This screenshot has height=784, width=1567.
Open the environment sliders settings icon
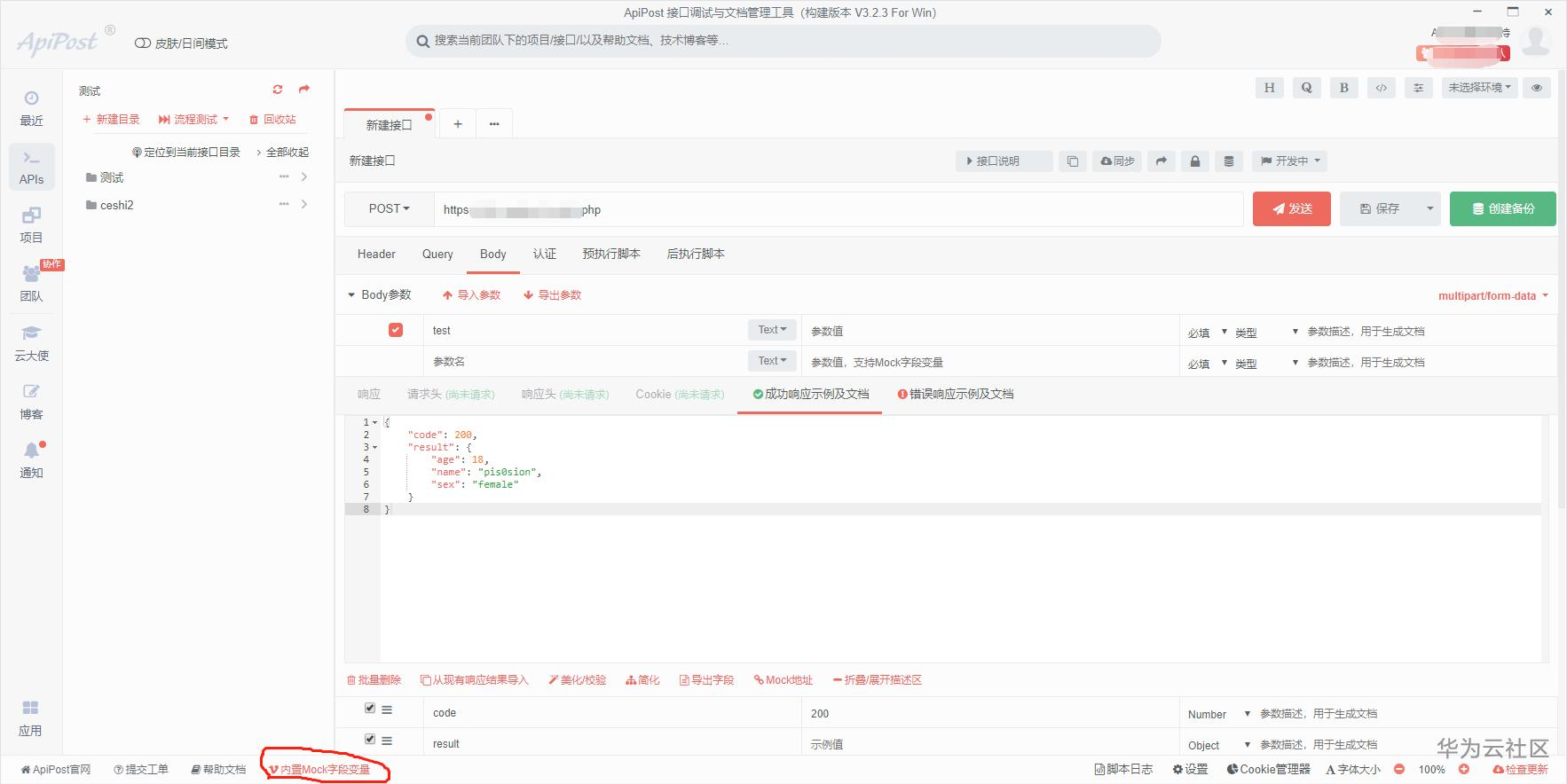(x=1418, y=88)
